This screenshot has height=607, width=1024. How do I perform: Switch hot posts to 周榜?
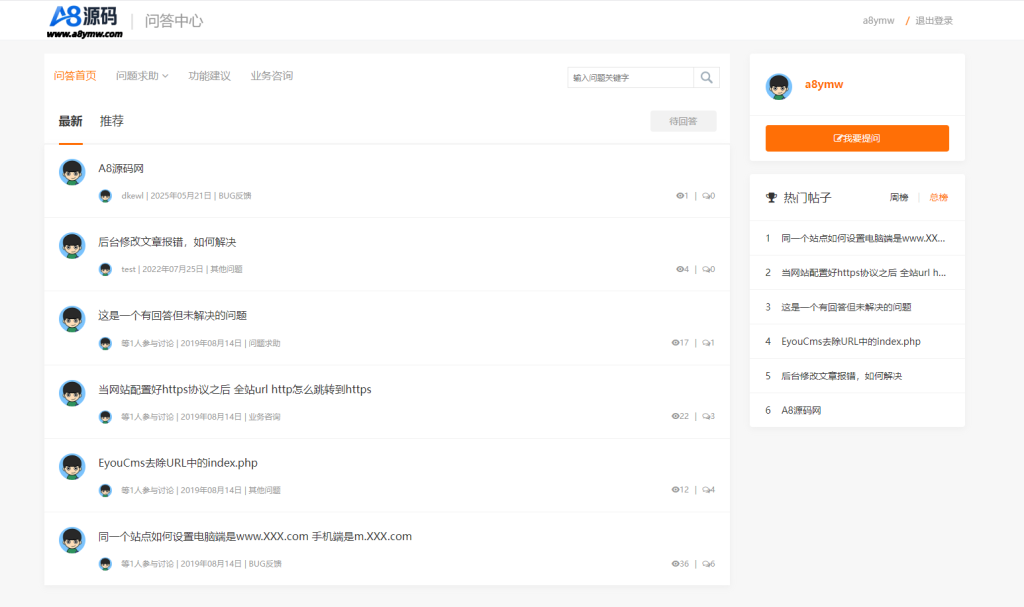pyautogui.click(x=899, y=197)
